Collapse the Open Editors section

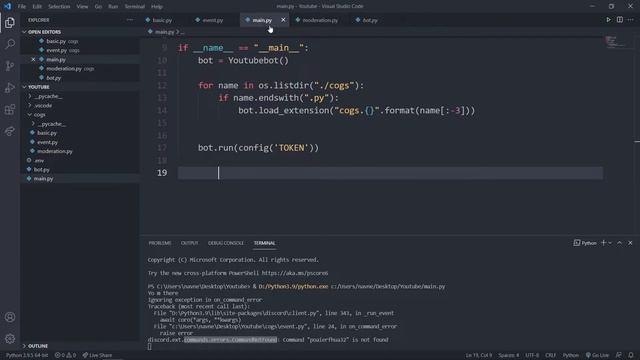(x=44, y=32)
